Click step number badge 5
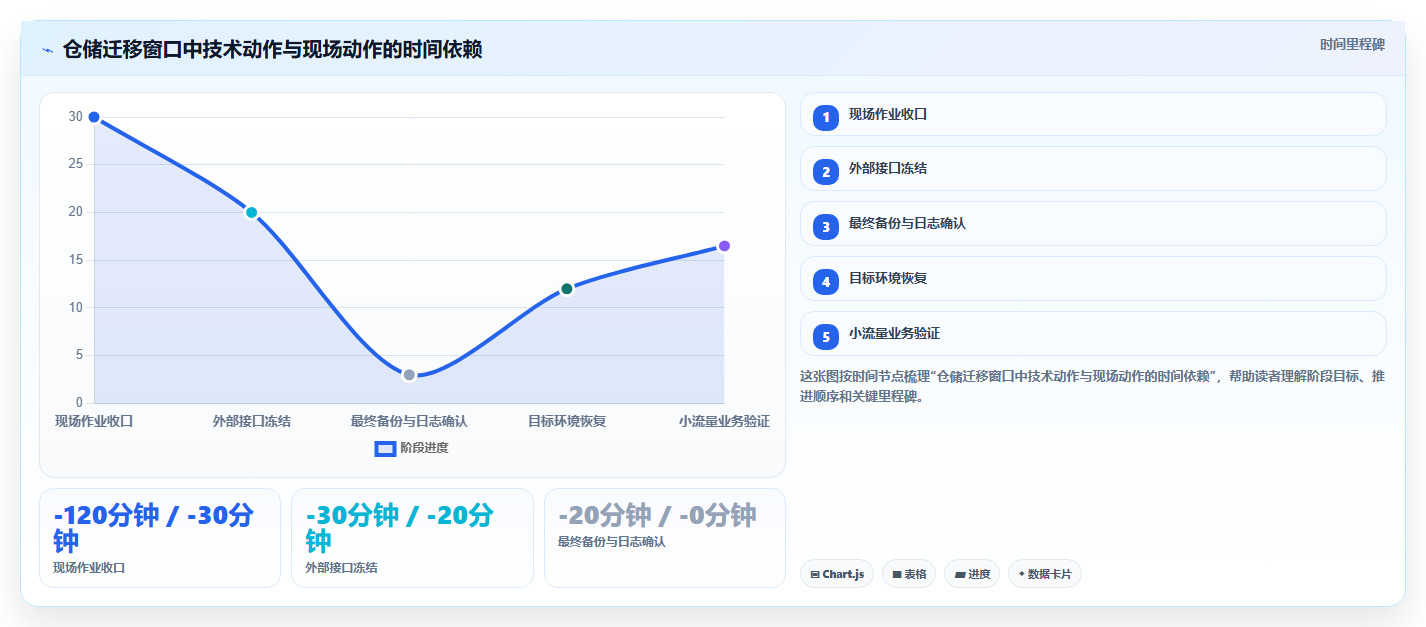Image resolution: width=1426 pixels, height=627 pixels. click(826, 337)
